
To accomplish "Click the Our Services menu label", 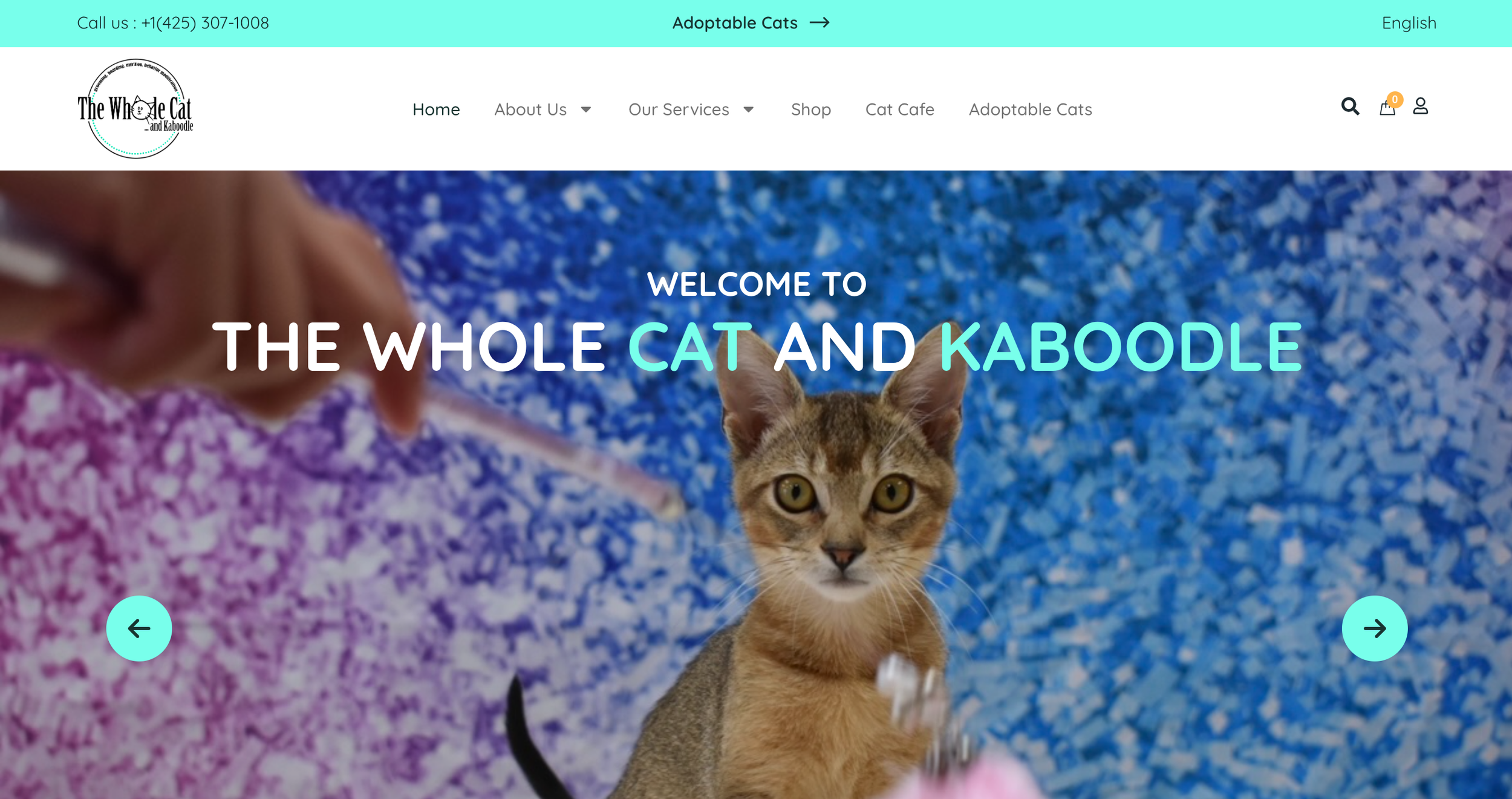I will coord(679,109).
